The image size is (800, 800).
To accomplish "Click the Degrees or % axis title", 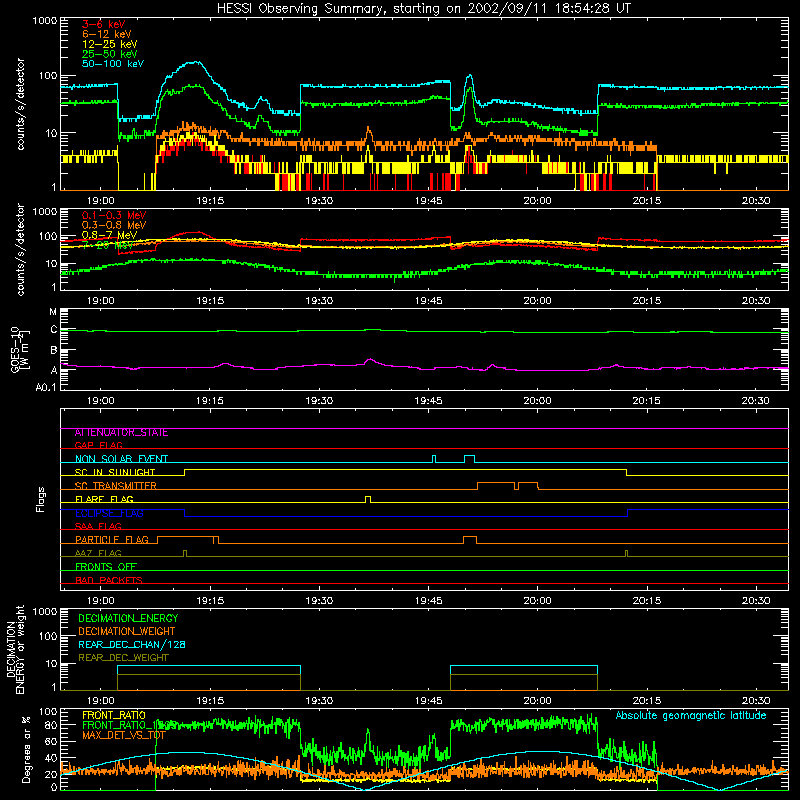I will (26, 749).
